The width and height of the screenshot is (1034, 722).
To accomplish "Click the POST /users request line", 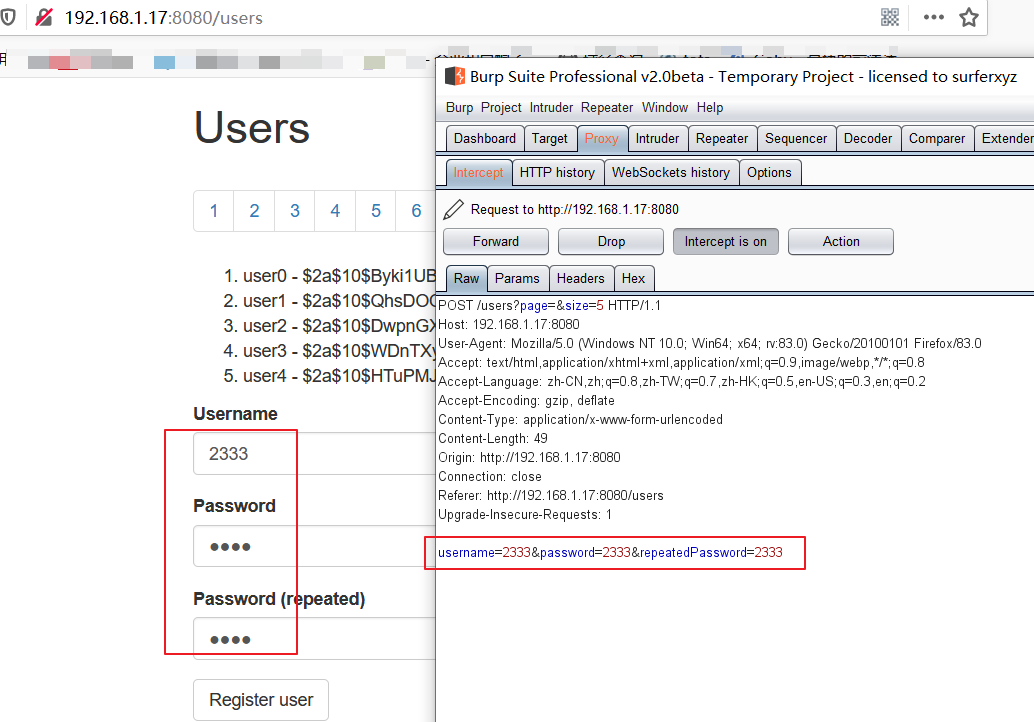I will point(549,305).
